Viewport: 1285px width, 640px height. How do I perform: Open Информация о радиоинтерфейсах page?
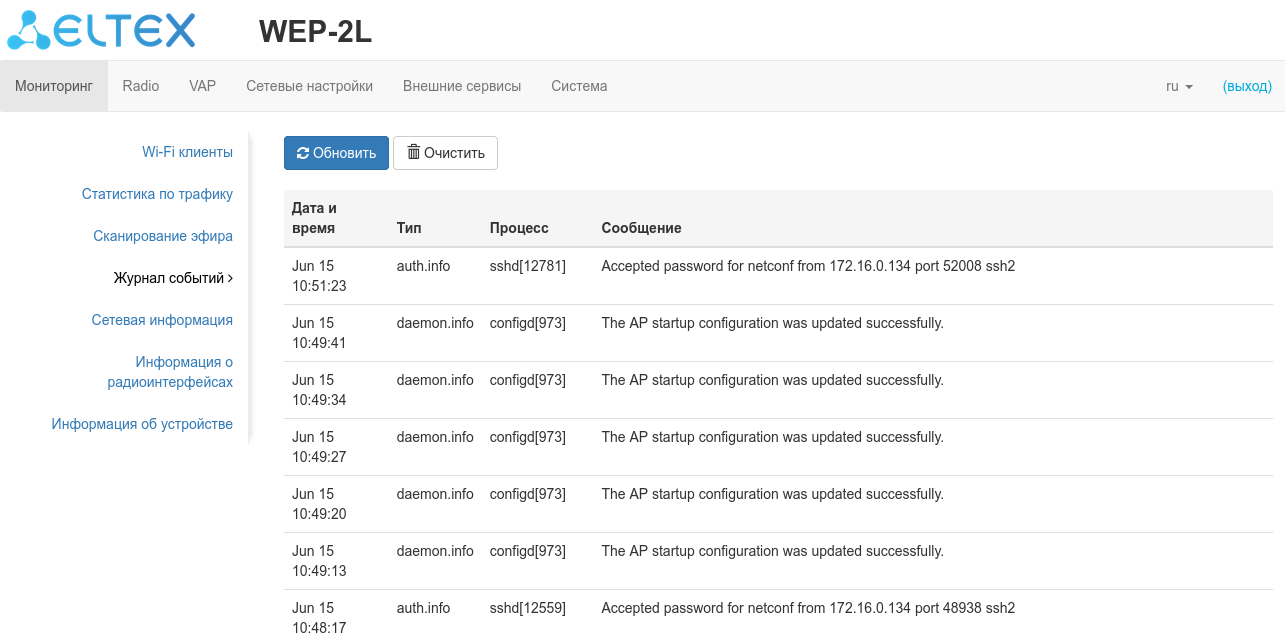170,372
